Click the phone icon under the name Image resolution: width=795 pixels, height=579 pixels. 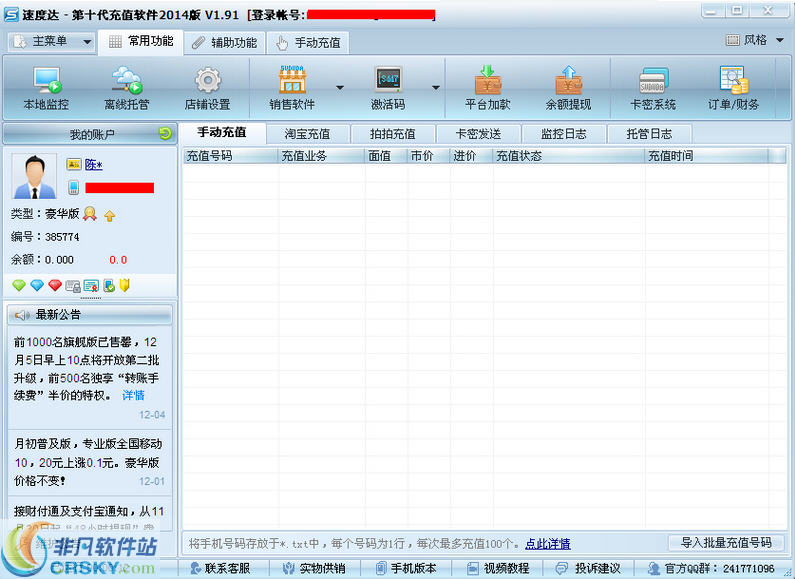pyautogui.click(x=74, y=188)
